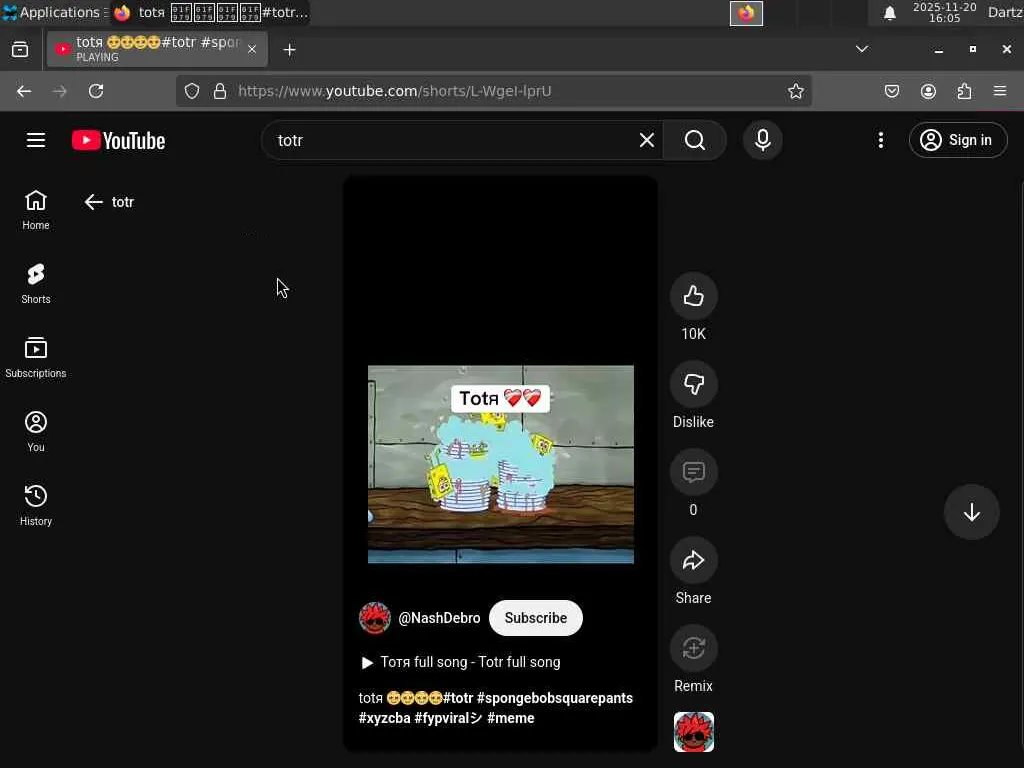Click the Firefox back button
1024x768 pixels.
[24, 91]
